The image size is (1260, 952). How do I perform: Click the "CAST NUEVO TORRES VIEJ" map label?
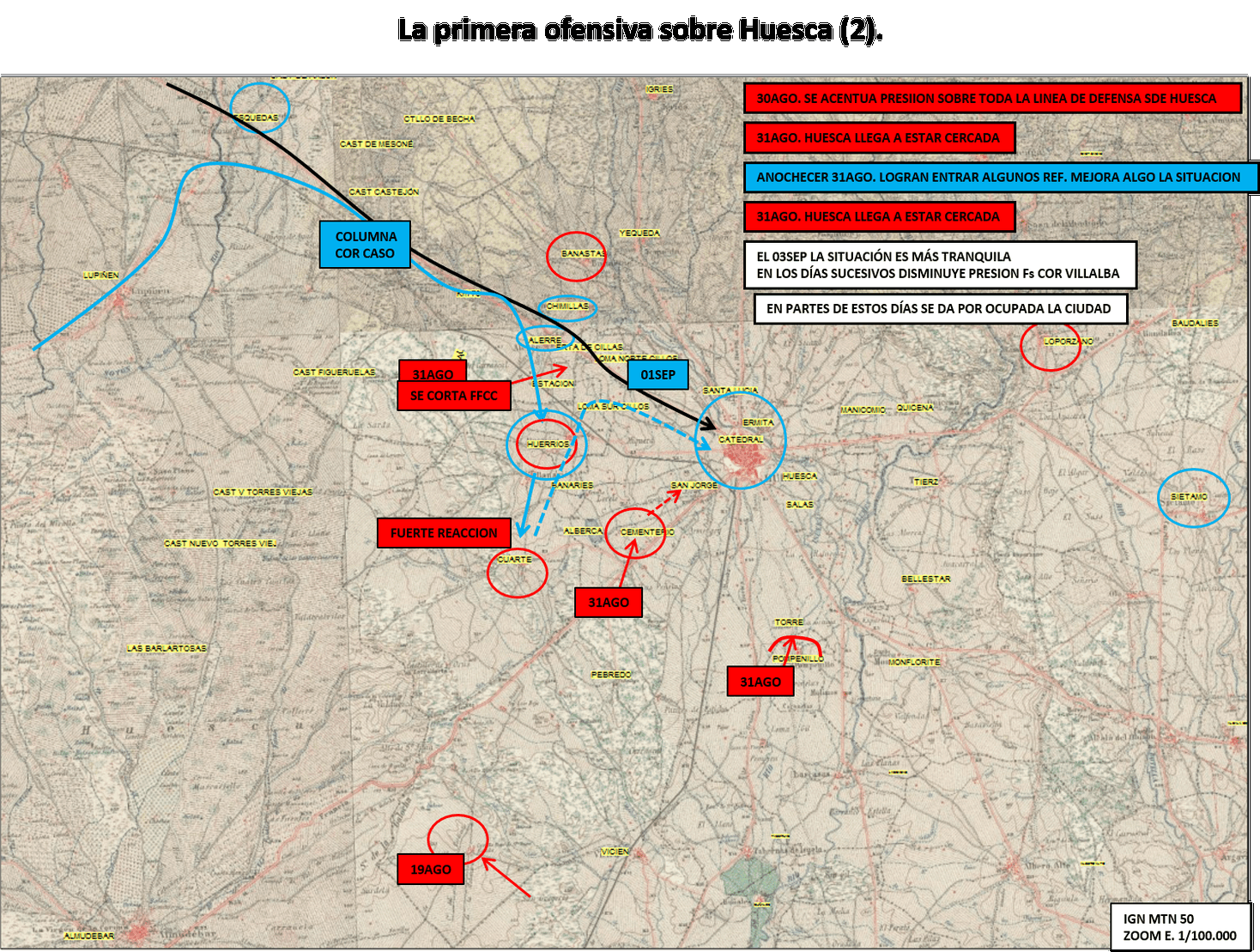(221, 544)
